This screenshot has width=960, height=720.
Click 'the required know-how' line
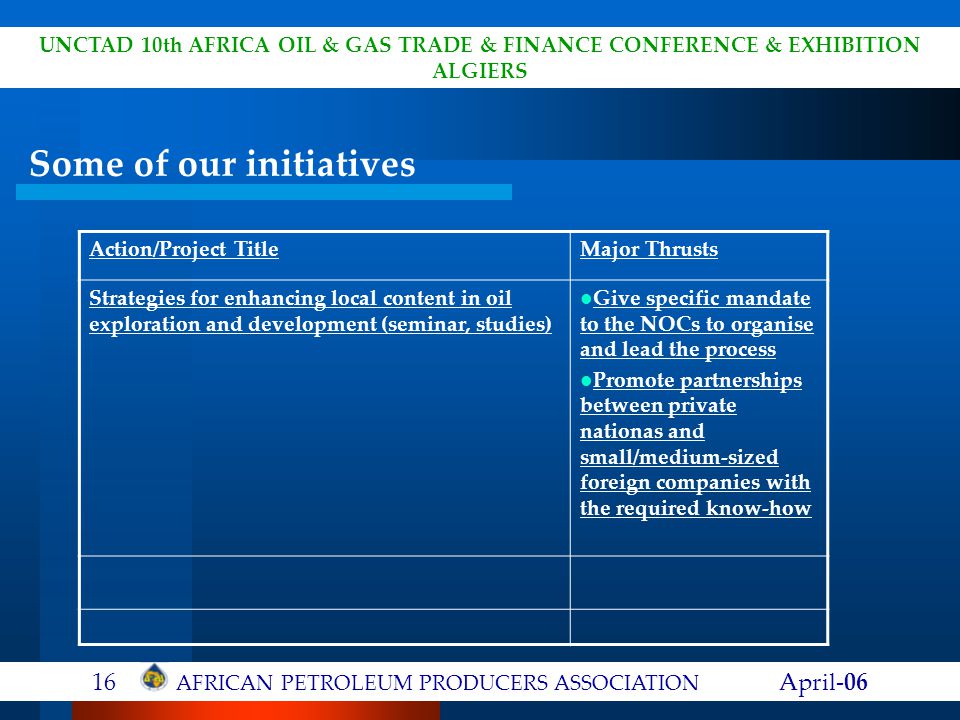(x=696, y=508)
